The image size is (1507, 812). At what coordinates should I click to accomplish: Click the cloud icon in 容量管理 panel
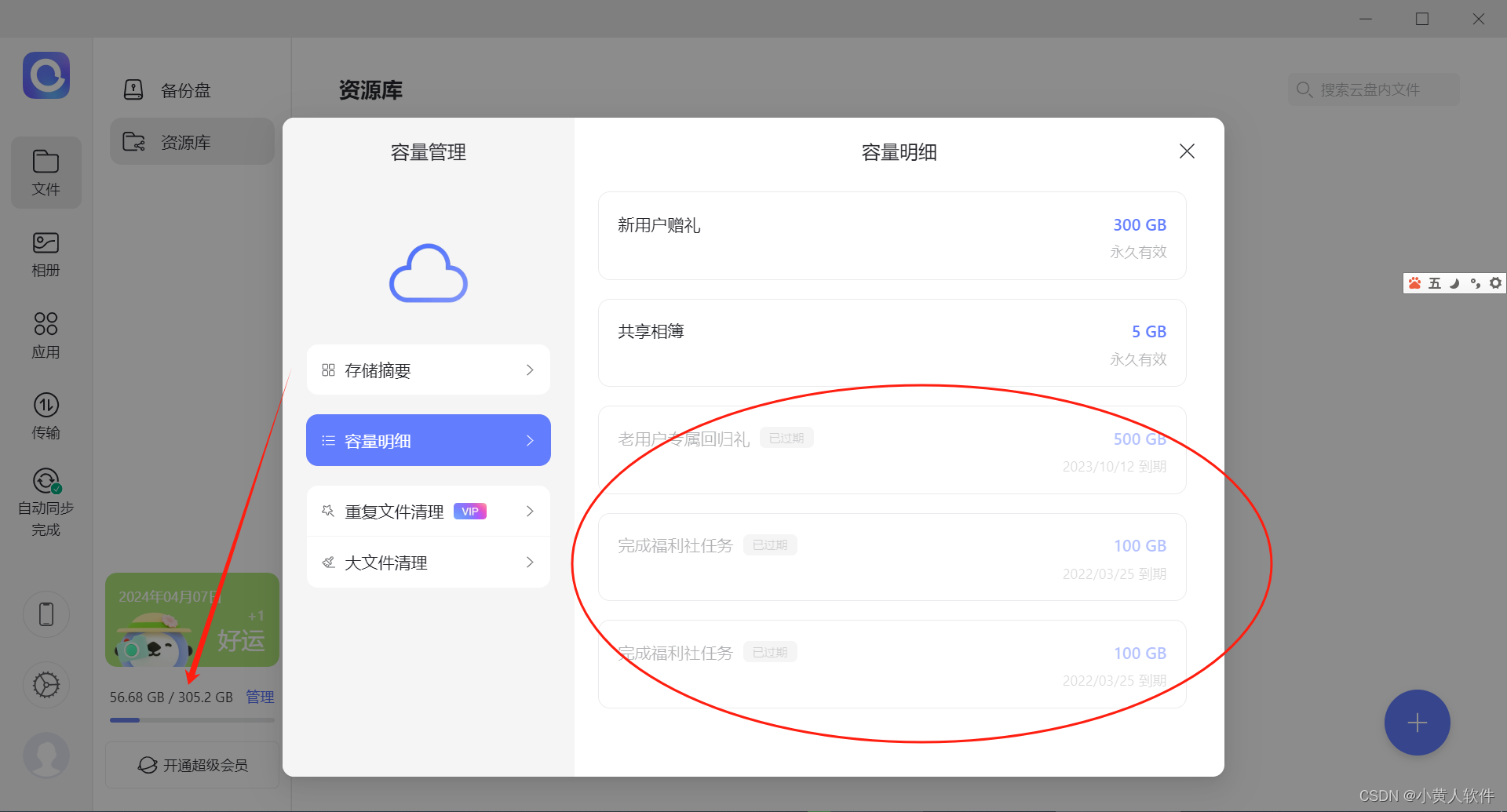[429, 273]
